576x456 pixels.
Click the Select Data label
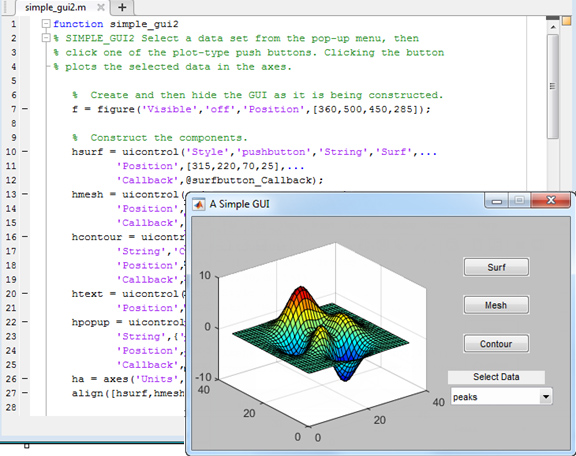click(496, 377)
